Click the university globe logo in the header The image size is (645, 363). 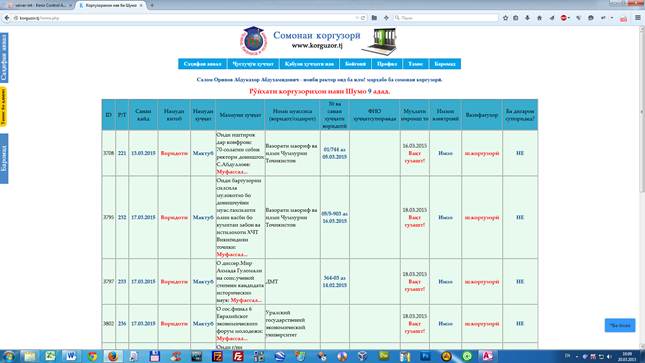pyautogui.click(x=253, y=41)
